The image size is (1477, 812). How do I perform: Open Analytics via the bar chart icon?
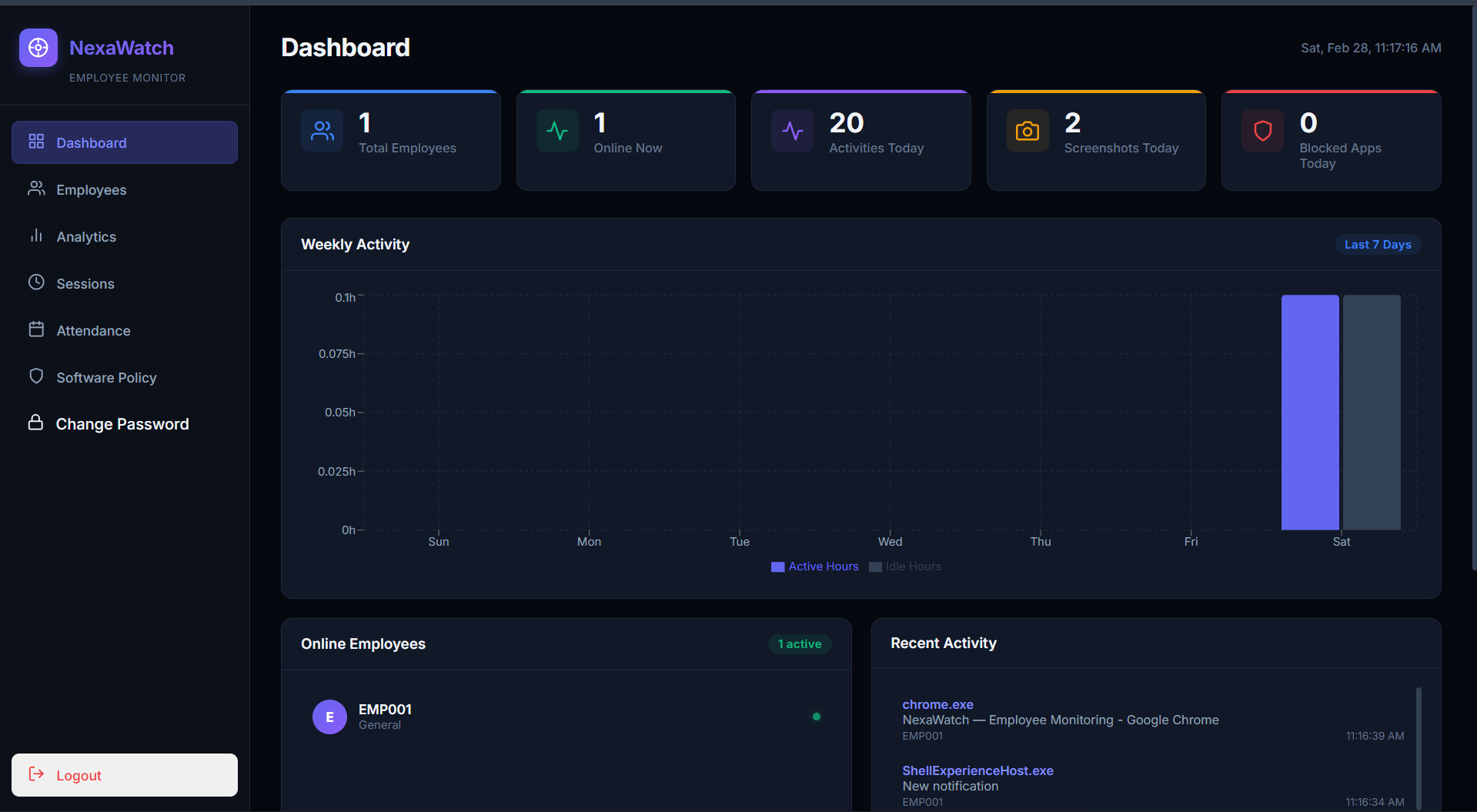(x=36, y=236)
